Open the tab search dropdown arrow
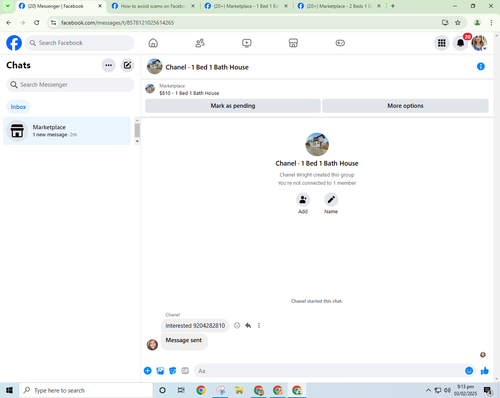This screenshot has width=500, height=398. pyautogui.click(x=8, y=6)
